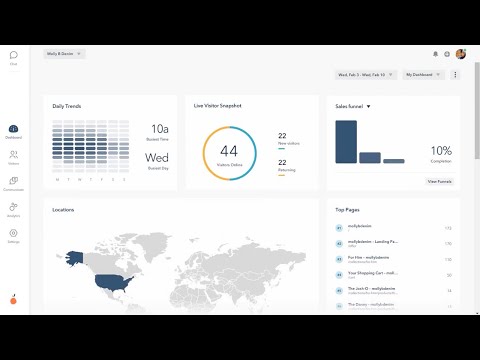Screen dimensions: 480x360
Task: Open the notifications bell
Action: (435, 54)
